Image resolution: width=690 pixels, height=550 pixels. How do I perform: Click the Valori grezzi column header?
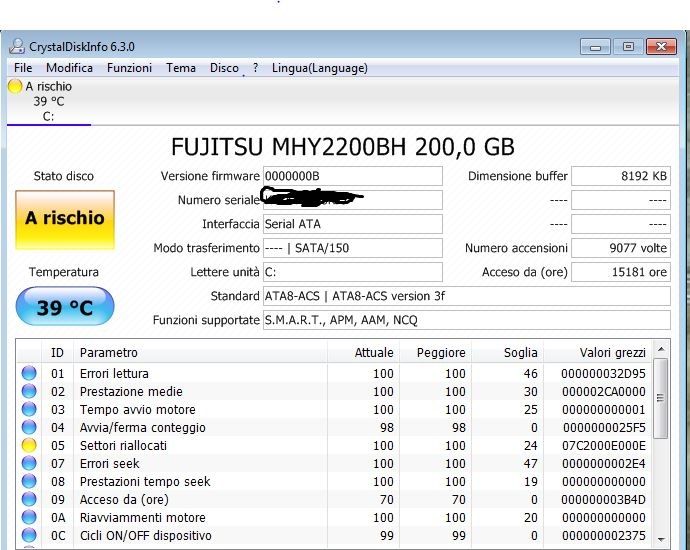click(x=598, y=352)
